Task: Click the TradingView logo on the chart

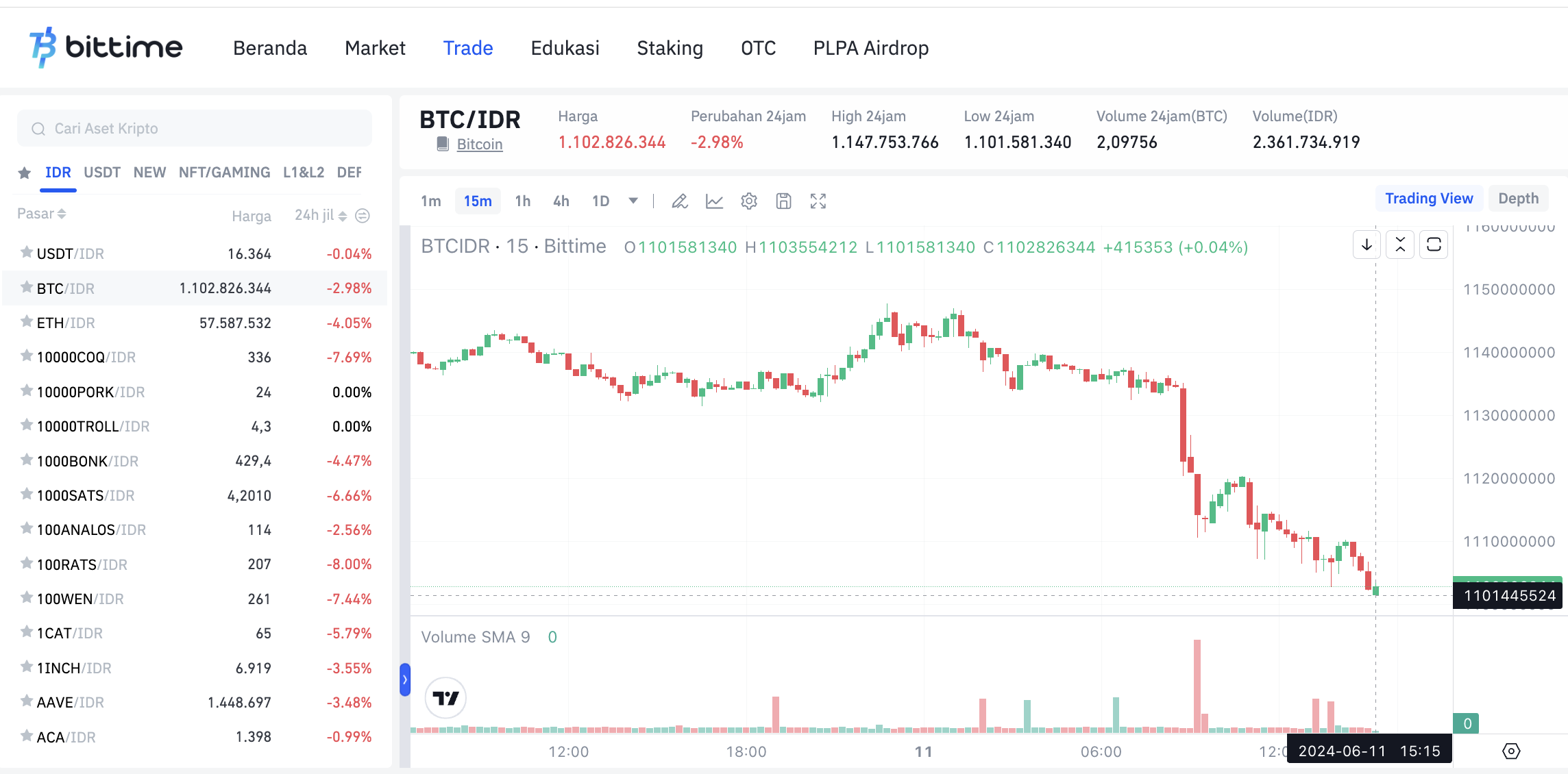Action: pyautogui.click(x=445, y=698)
